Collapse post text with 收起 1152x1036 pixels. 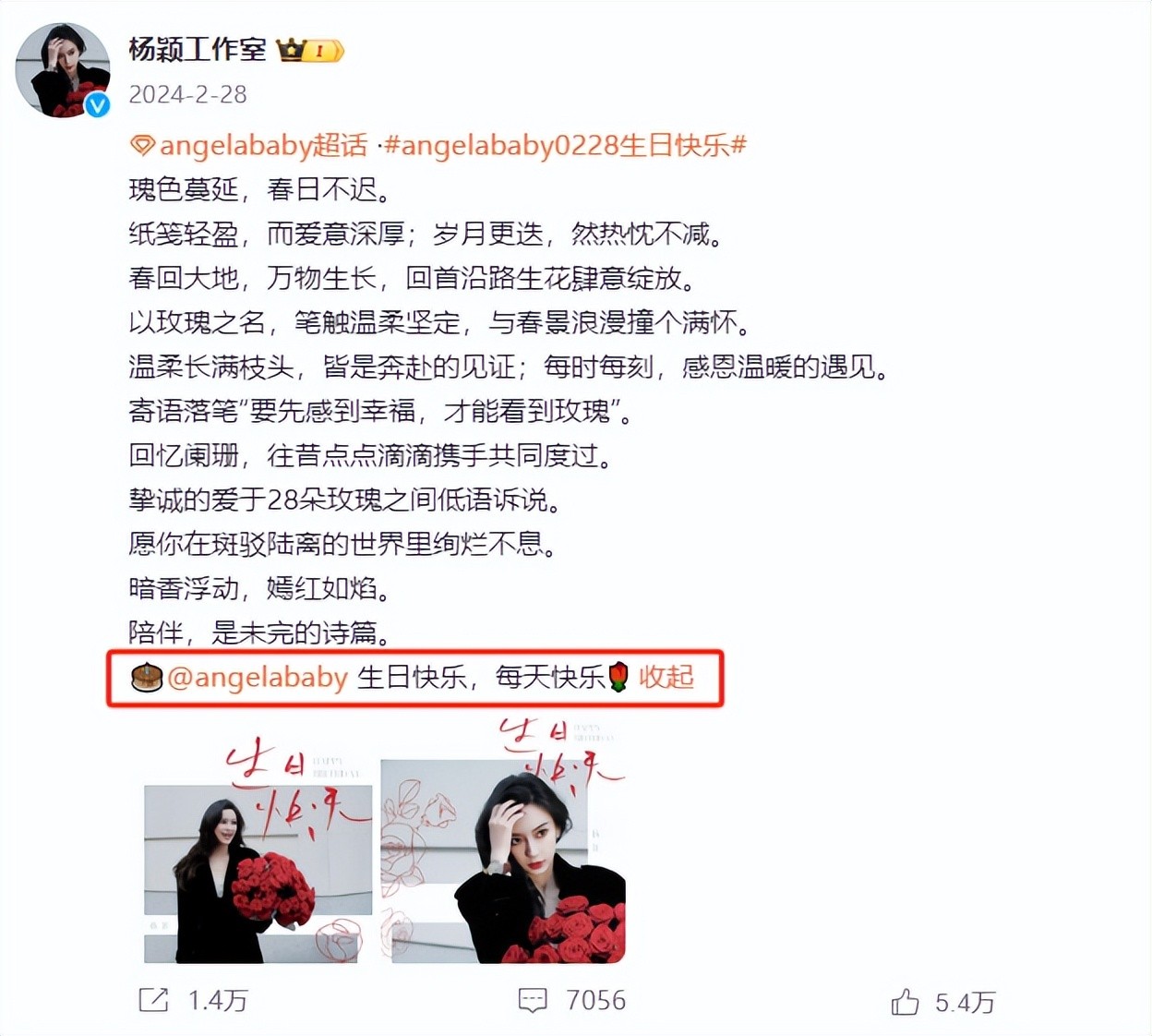tap(666, 677)
